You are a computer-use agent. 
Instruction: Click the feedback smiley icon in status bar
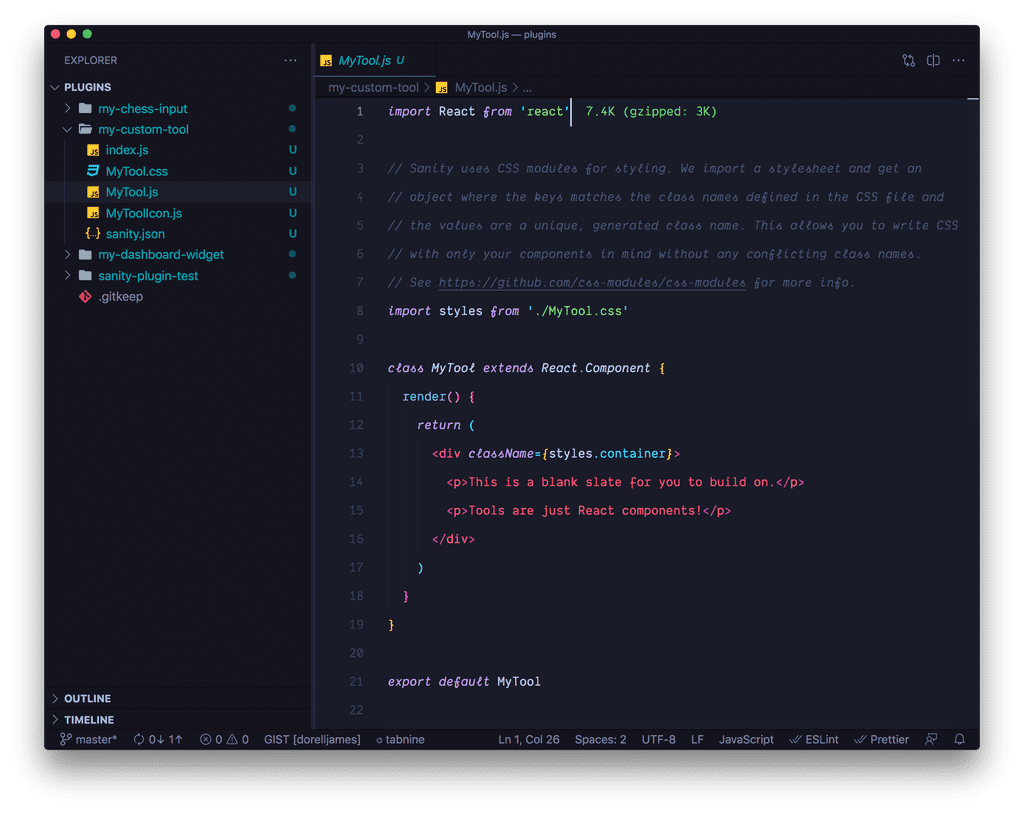931,739
